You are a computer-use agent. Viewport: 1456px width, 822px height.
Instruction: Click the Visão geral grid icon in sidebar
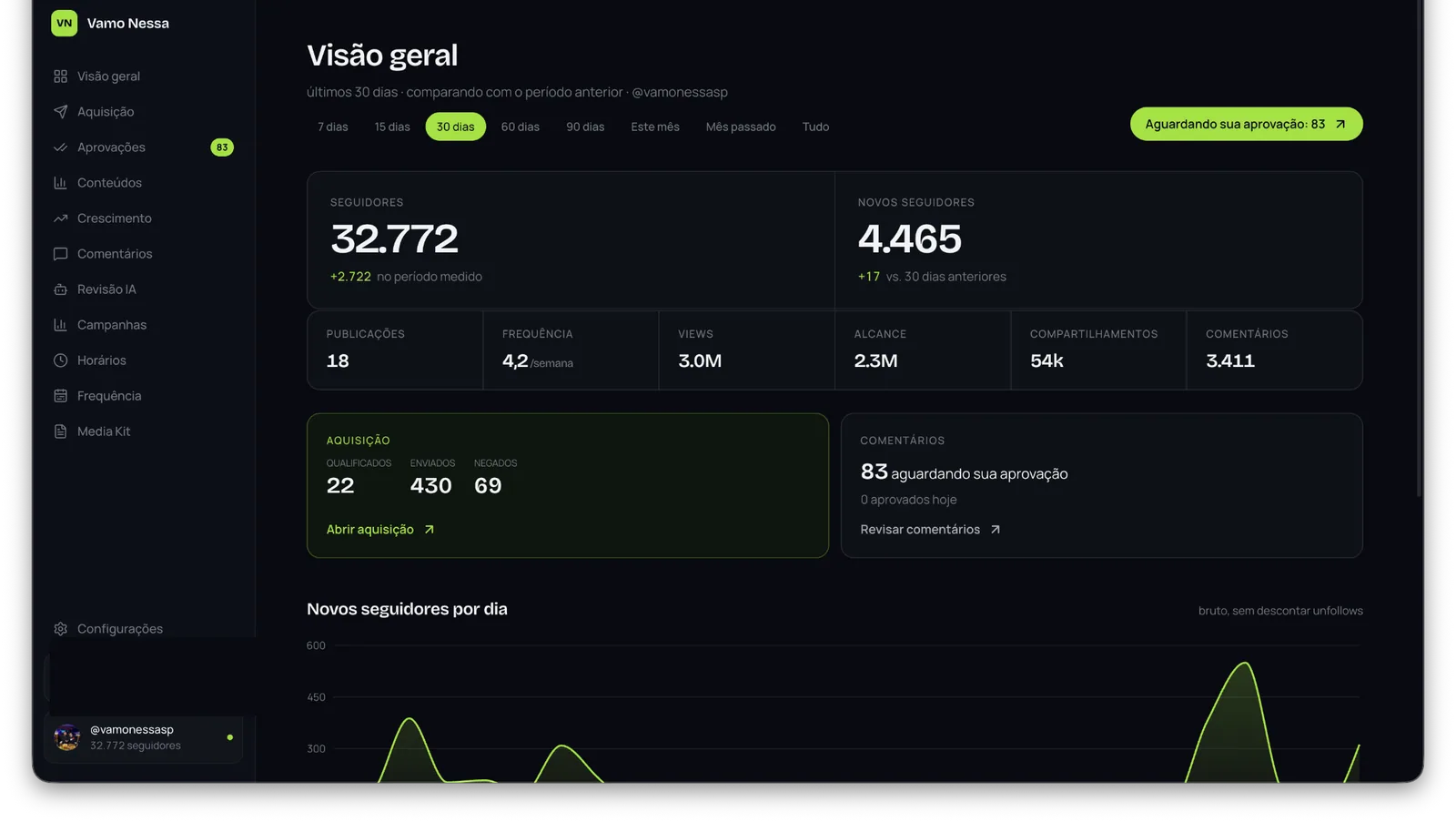point(60,76)
